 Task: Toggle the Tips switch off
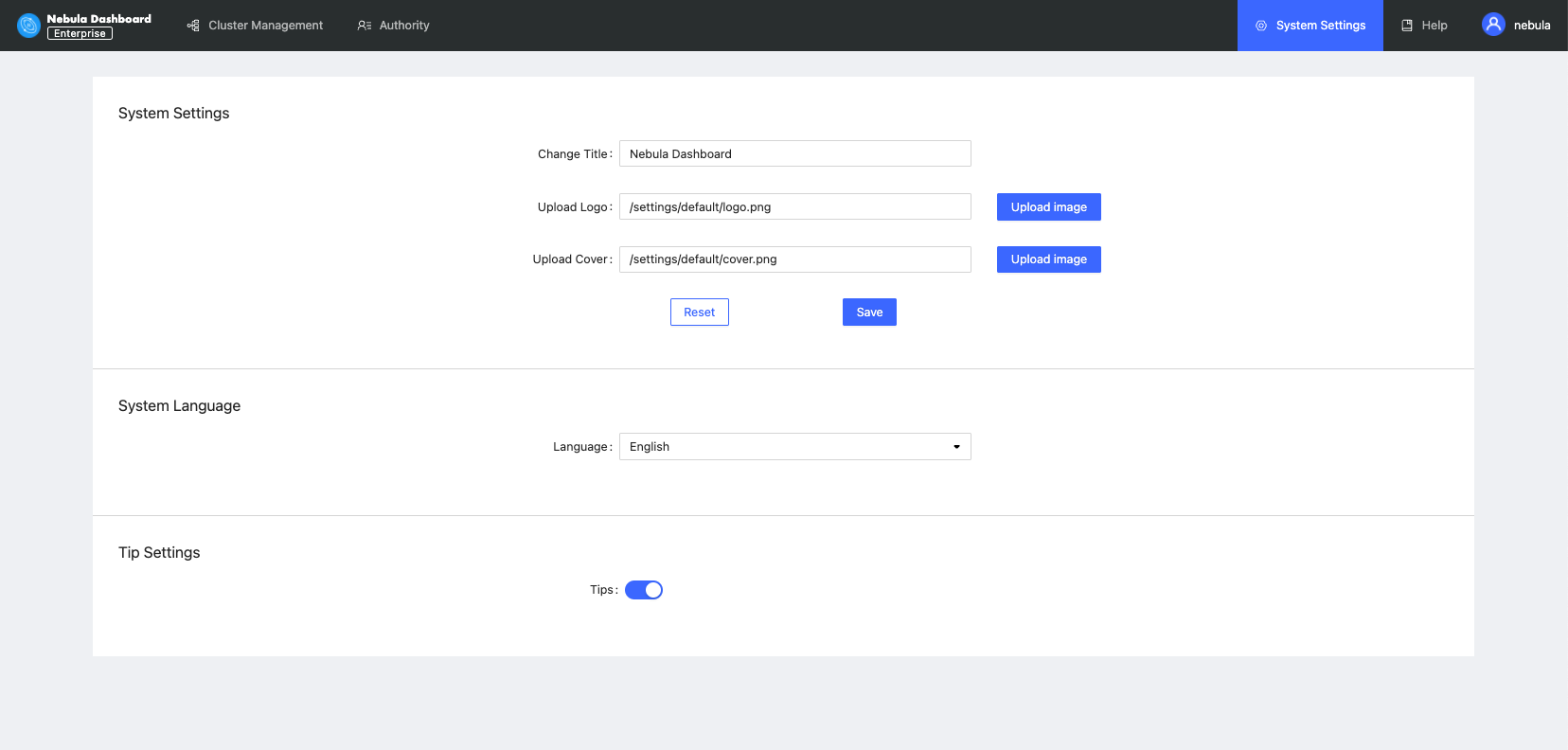click(644, 590)
